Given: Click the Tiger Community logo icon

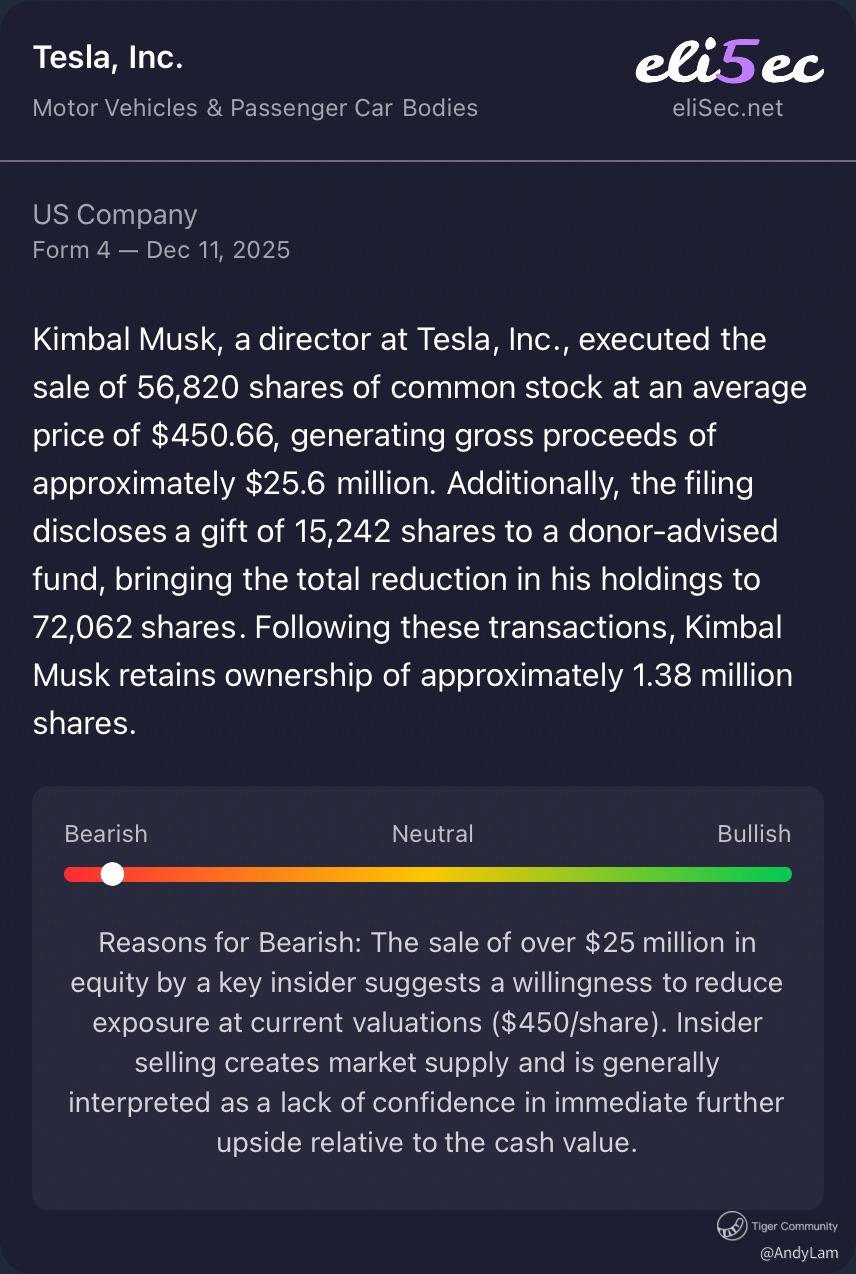Looking at the screenshot, I should click(x=728, y=1225).
